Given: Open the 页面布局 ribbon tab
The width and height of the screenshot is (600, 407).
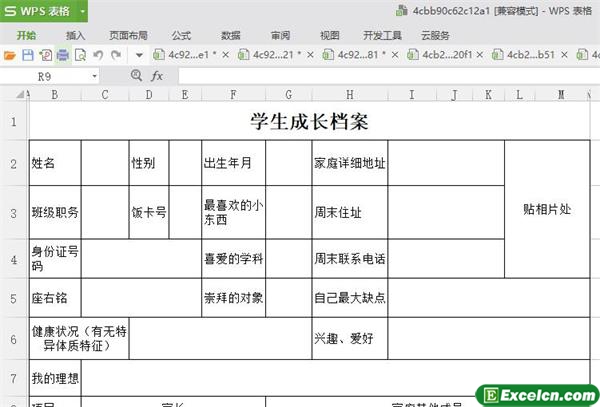Looking at the screenshot, I should click(x=128, y=36).
